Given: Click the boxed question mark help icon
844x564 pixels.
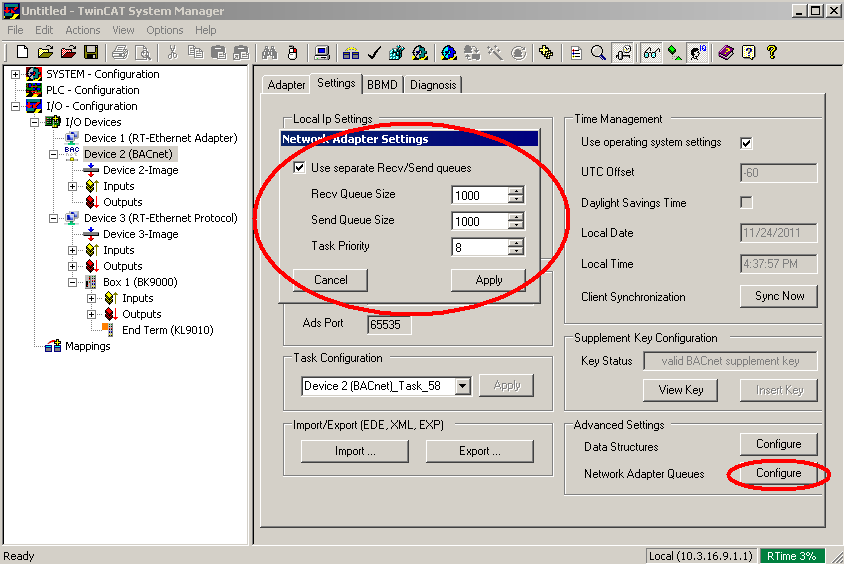Looking at the screenshot, I should [x=749, y=52].
